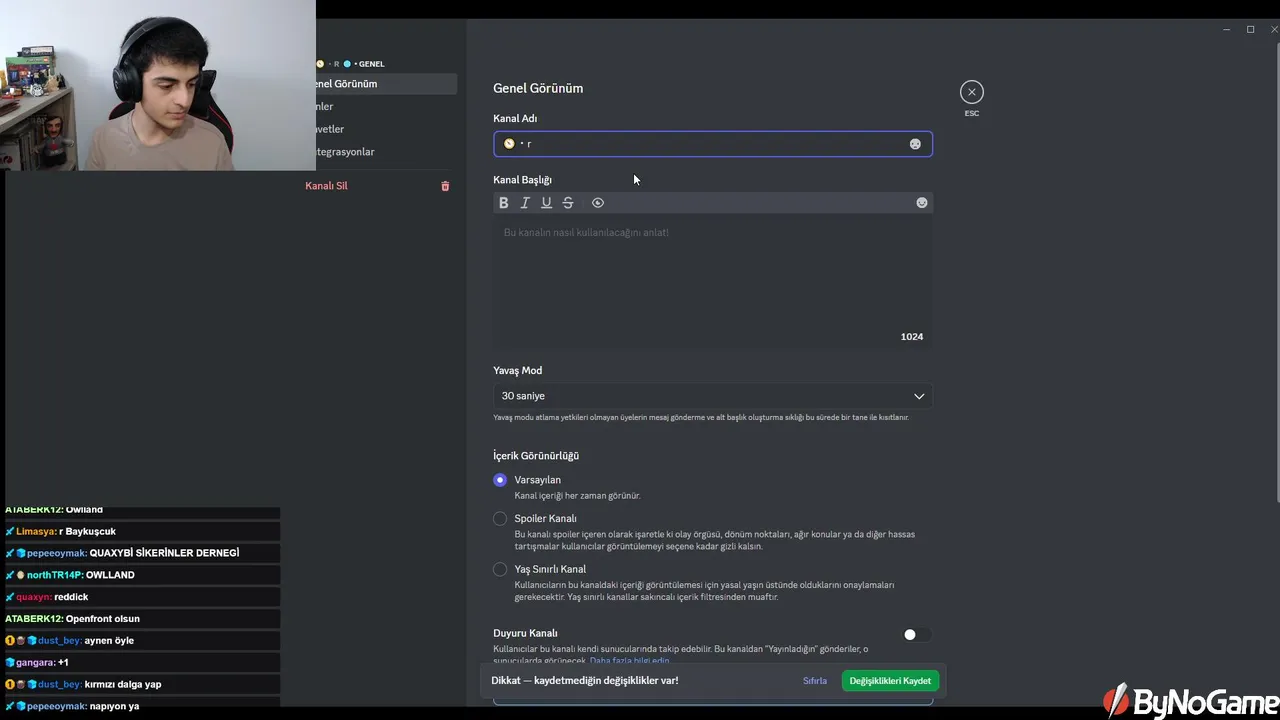
Task: Mark topic text as spoiler with eye icon
Action: (x=598, y=203)
